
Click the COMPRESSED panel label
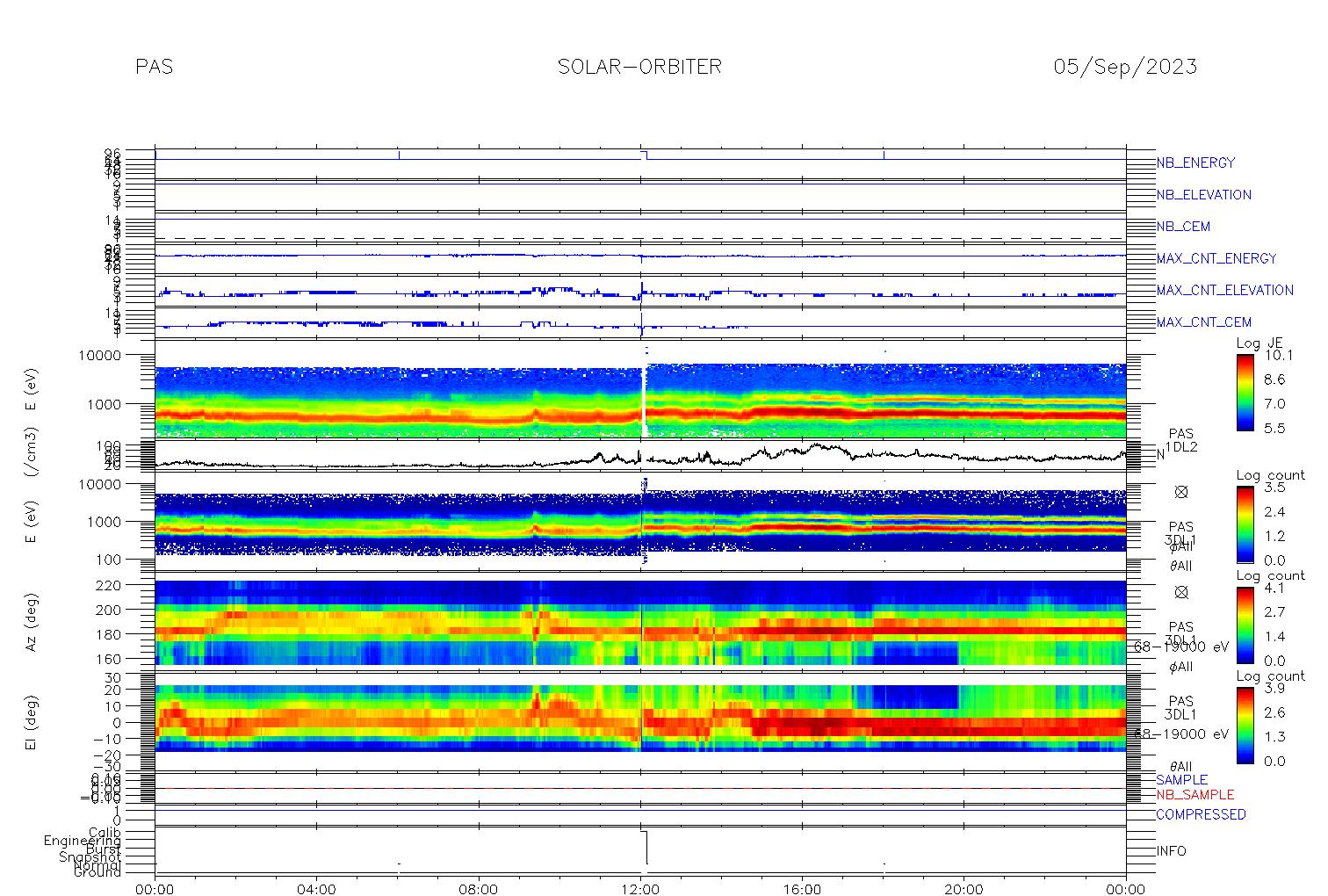1201,814
